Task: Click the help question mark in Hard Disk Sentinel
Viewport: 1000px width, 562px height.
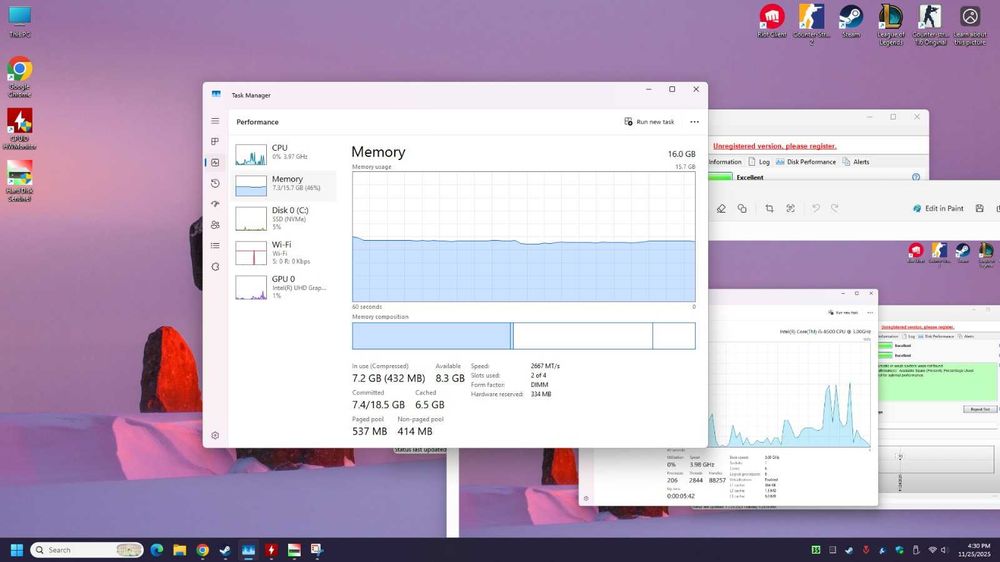Action: pyautogui.click(x=916, y=177)
